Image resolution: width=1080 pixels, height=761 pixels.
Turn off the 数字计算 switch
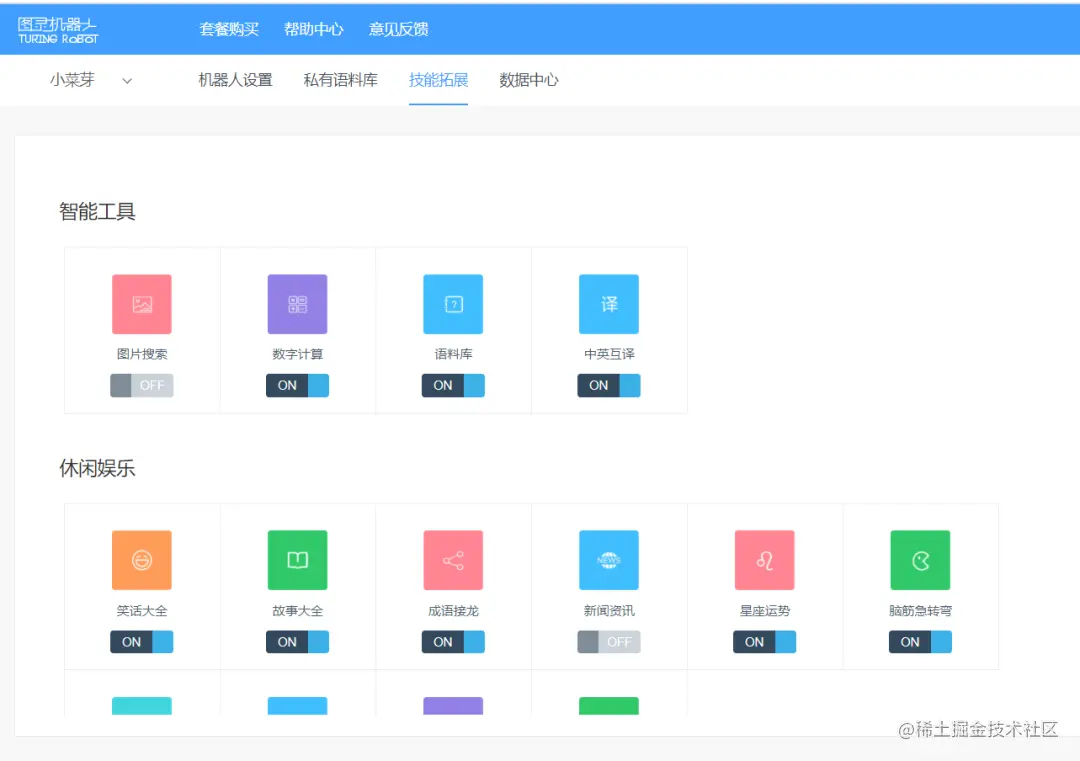(x=298, y=386)
